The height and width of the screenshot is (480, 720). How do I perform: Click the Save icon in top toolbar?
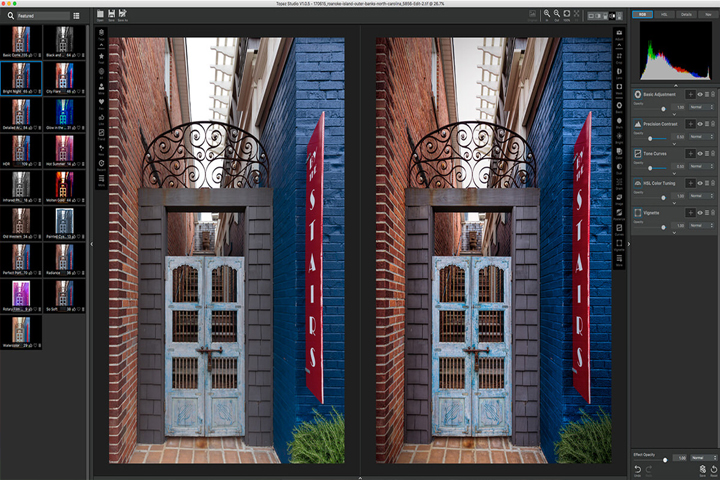(112, 14)
